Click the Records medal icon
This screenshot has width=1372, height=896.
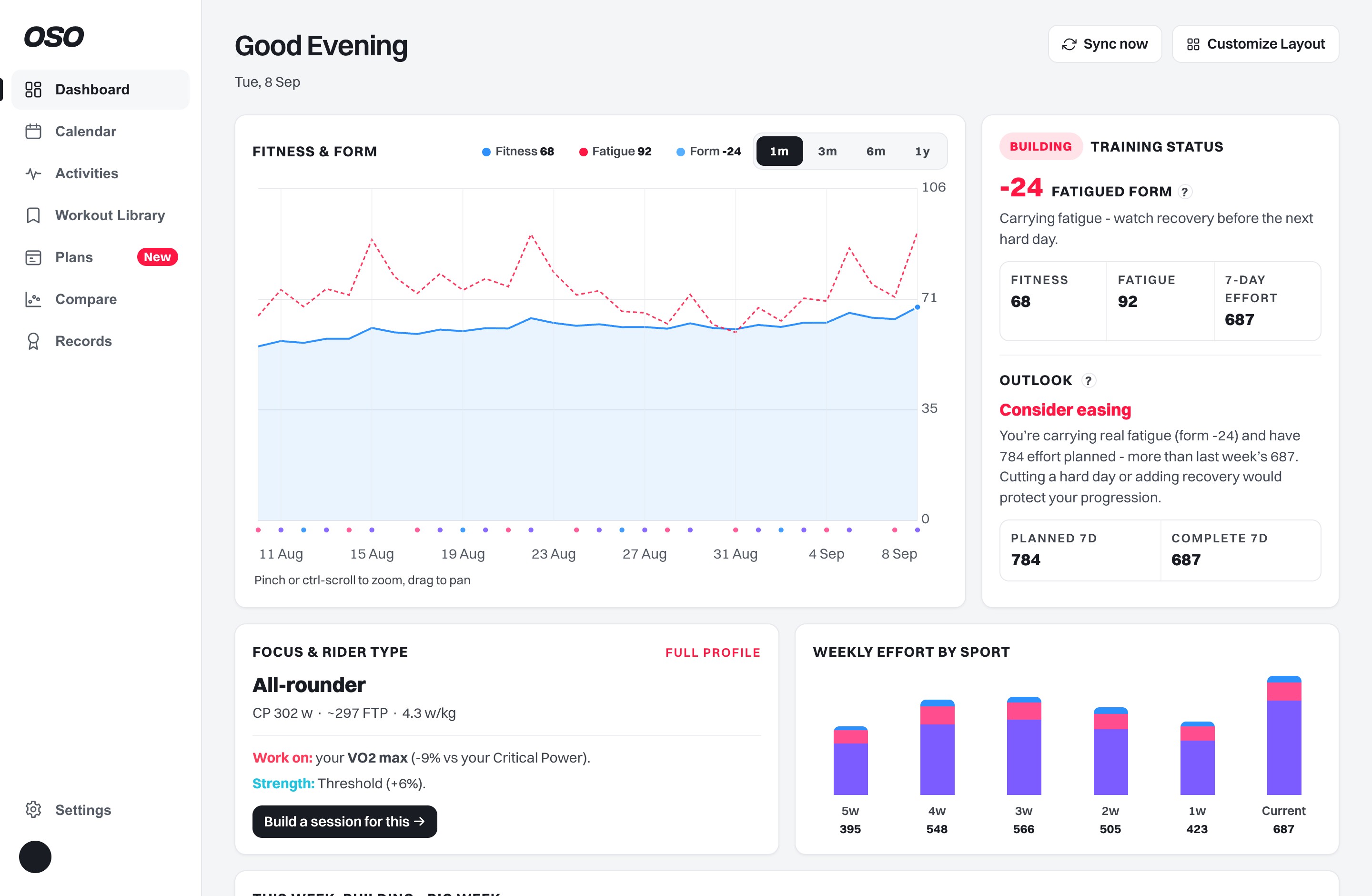(33, 341)
